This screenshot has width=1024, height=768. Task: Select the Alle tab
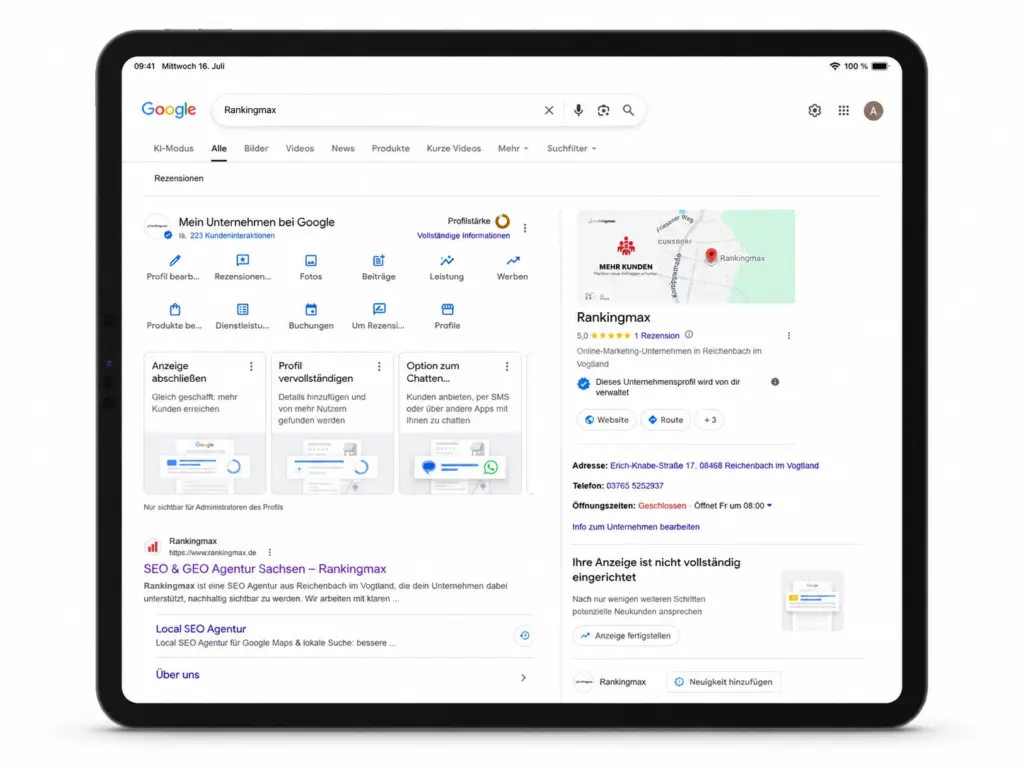coord(219,149)
